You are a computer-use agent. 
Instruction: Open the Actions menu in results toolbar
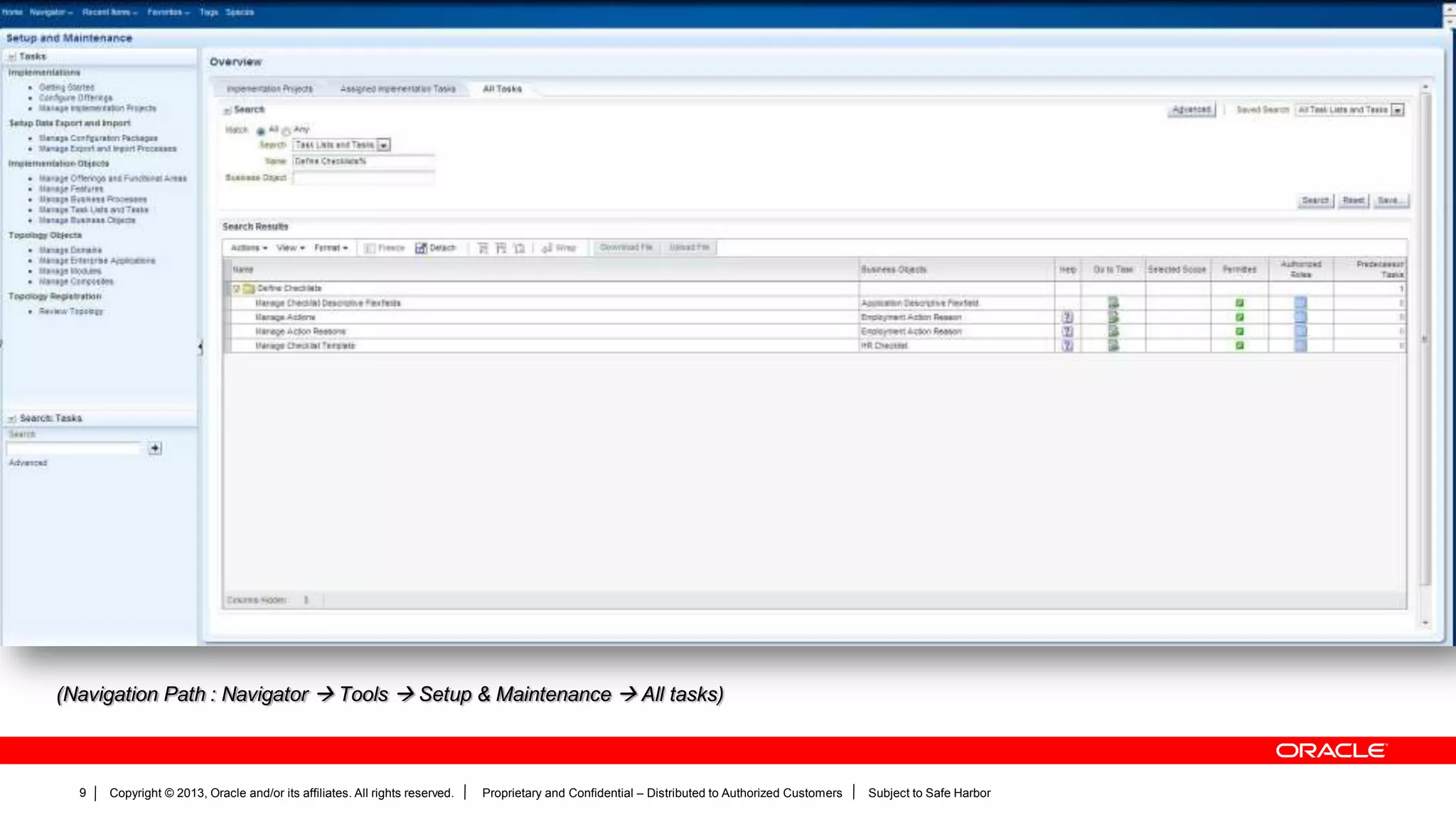click(x=249, y=248)
